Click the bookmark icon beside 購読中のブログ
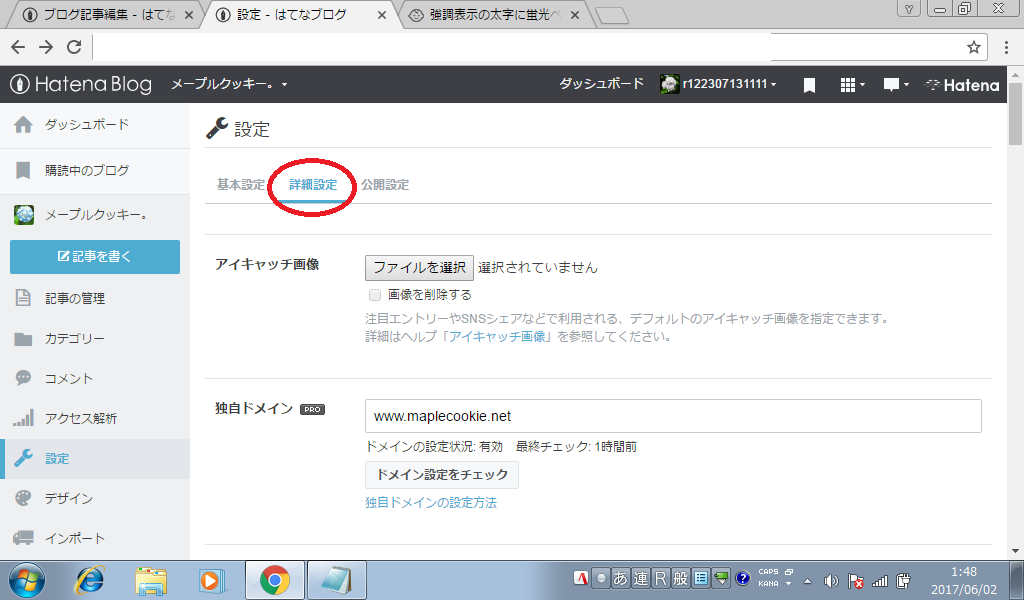The width and height of the screenshot is (1024, 600). pos(23,170)
